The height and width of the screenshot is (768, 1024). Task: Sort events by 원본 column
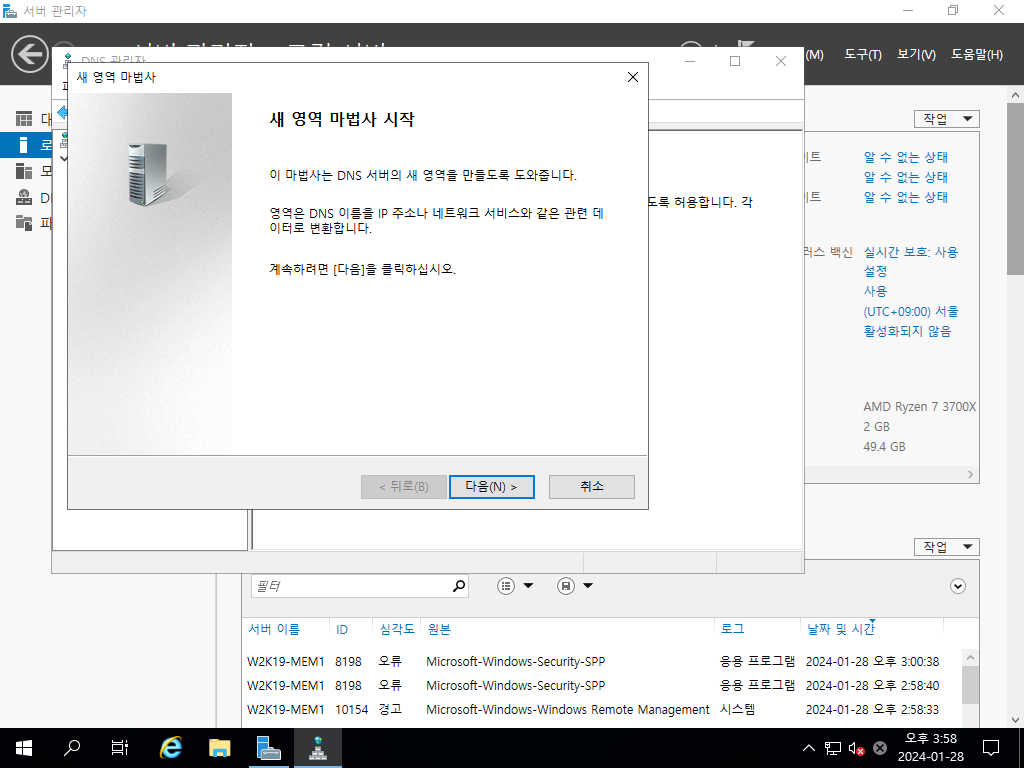(x=439, y=629)
